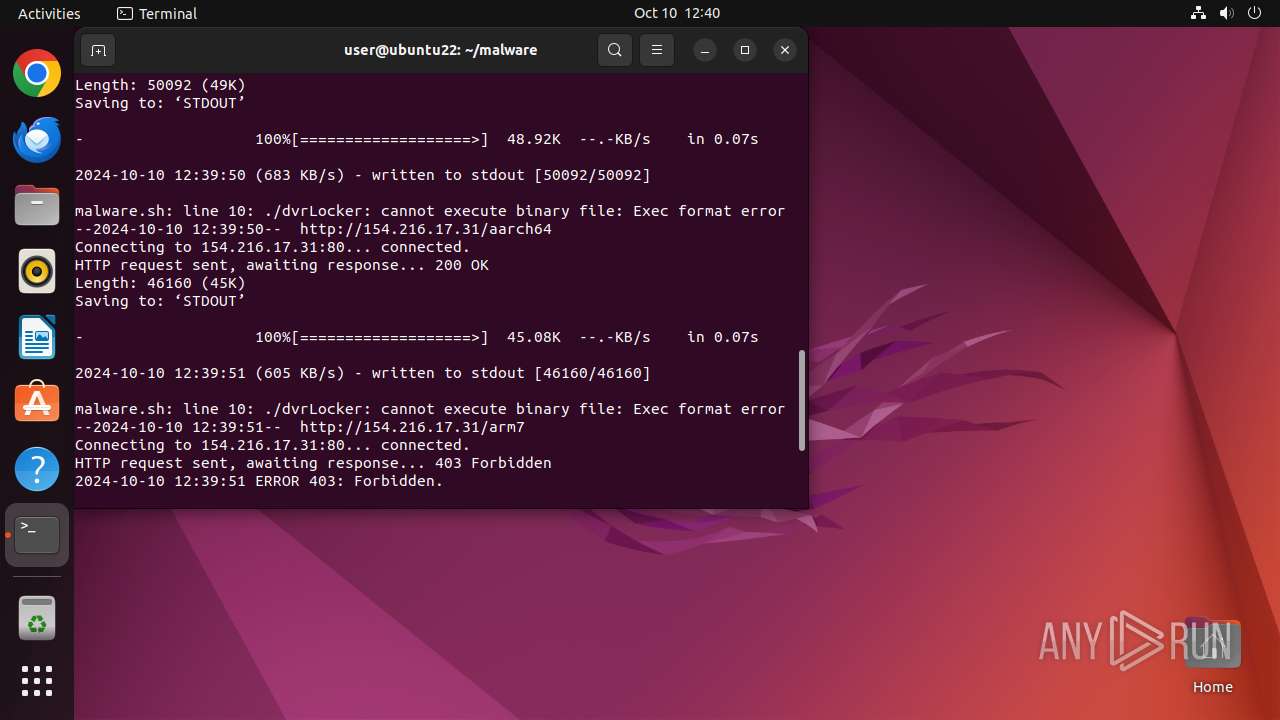Open the Files manager from the dock

coord(37,205)
